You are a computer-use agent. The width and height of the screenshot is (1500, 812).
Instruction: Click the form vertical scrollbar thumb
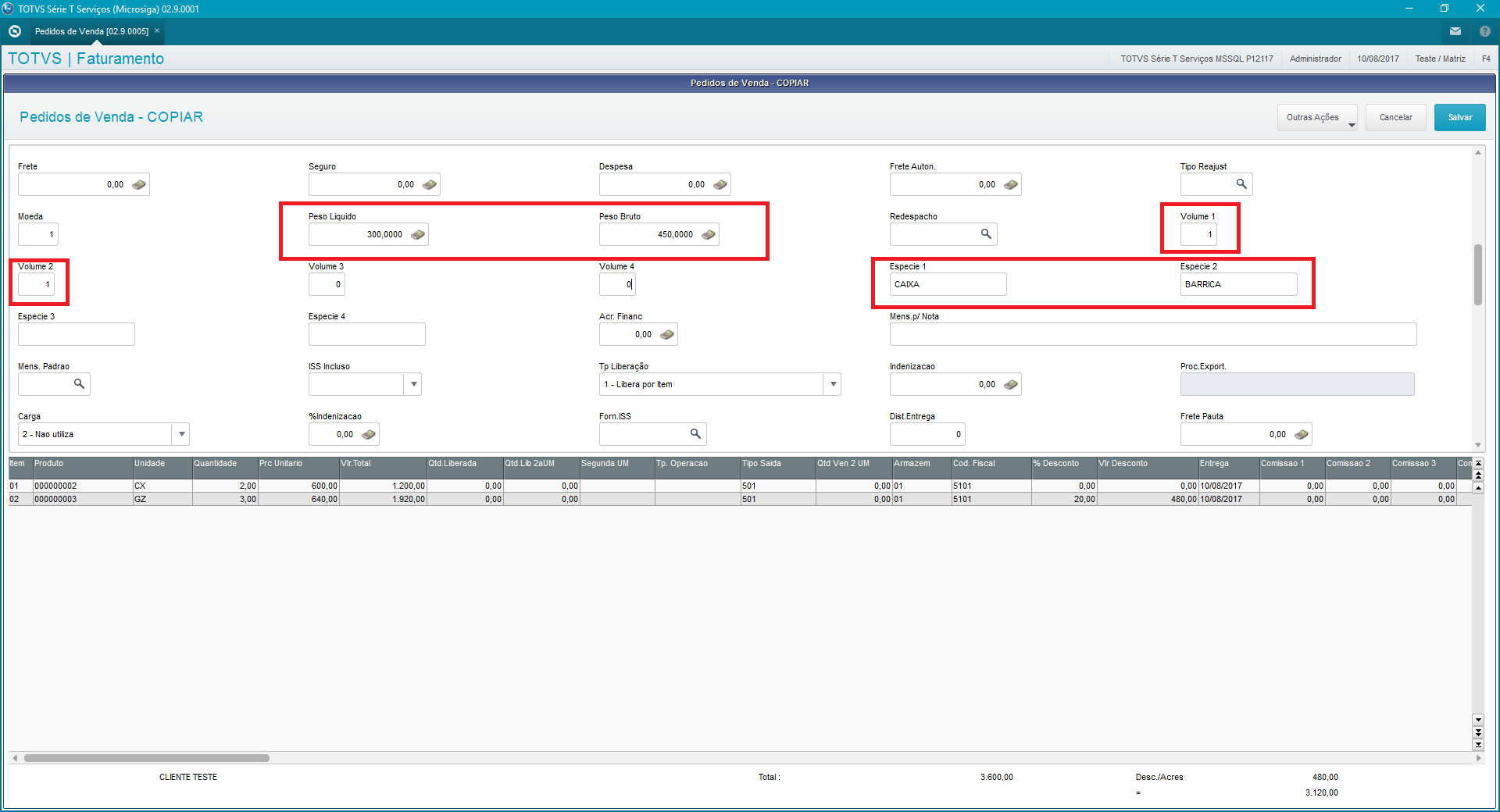1477,275
